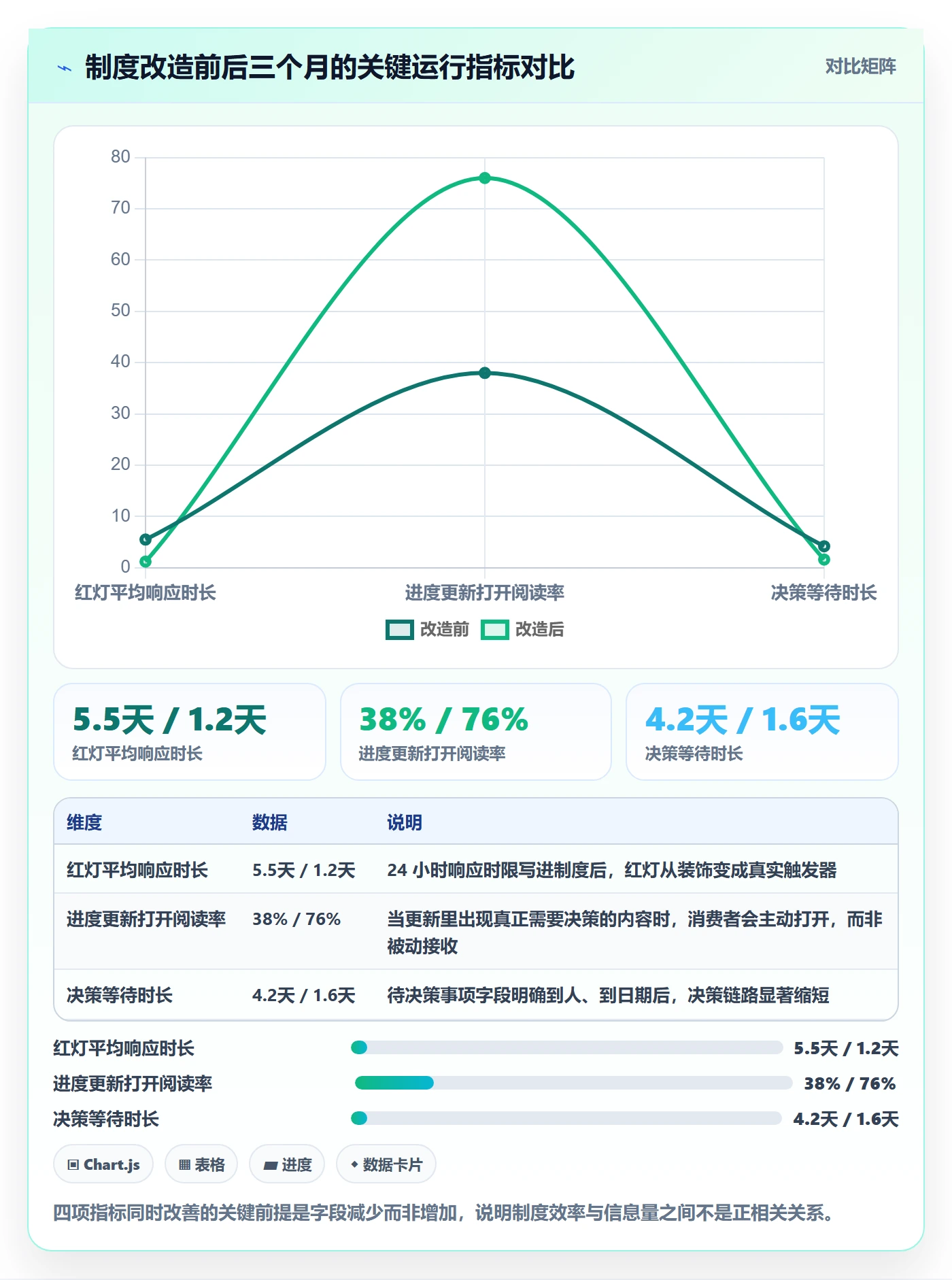Select the 5.5天 / 1.2天 data card
Viewport: 952px width, 1280px height.
[x=190, y=732]
